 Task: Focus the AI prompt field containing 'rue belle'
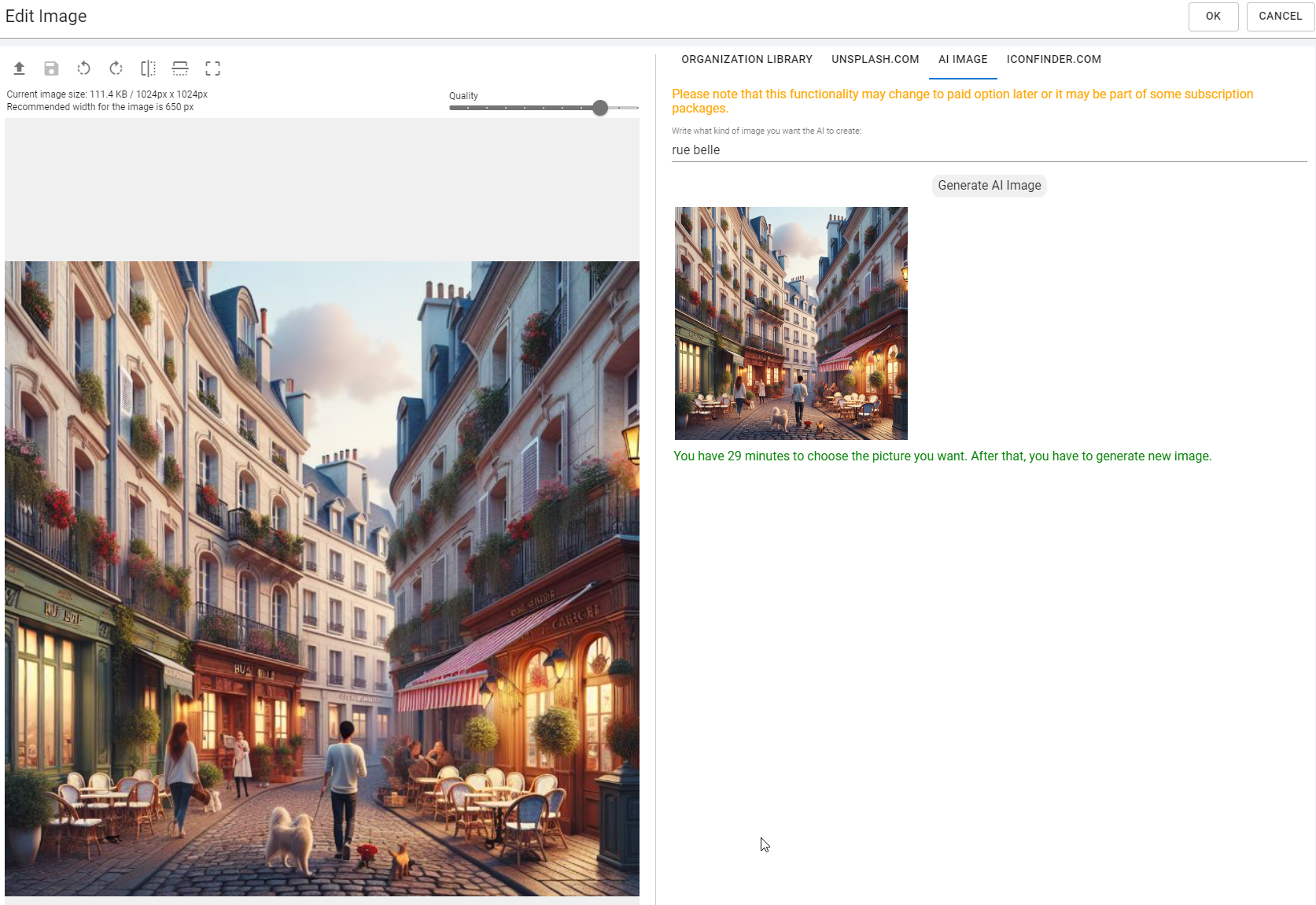point(988,150)
